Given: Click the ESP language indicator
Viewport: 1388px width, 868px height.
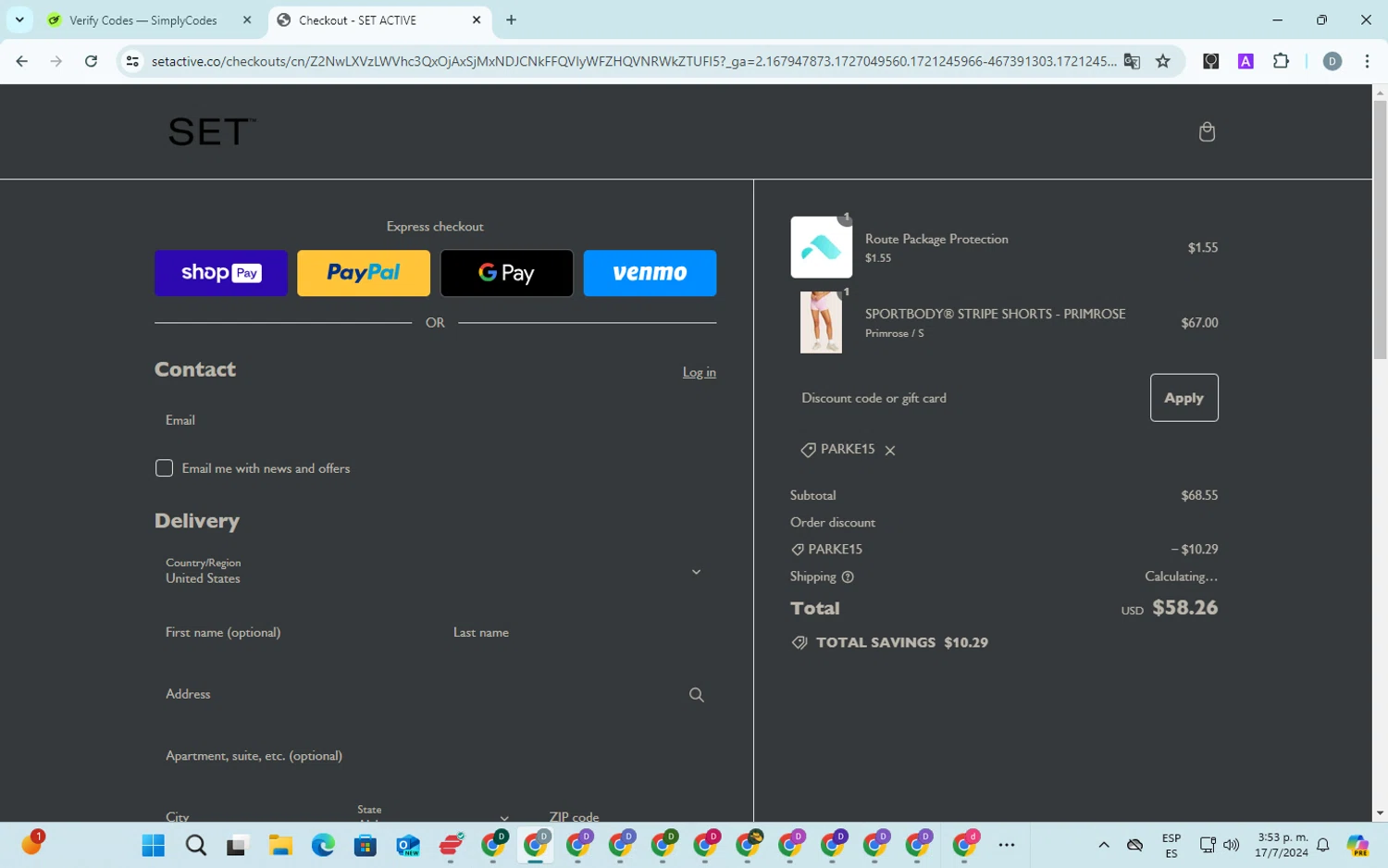Looking at the screenshot, I should (1171, 845).
